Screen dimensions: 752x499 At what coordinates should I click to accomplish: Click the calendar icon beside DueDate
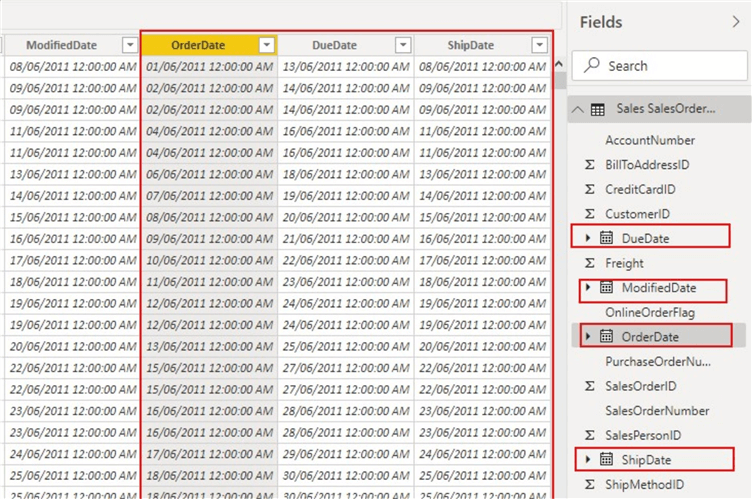pyautogui.click(x=606, y=238)
